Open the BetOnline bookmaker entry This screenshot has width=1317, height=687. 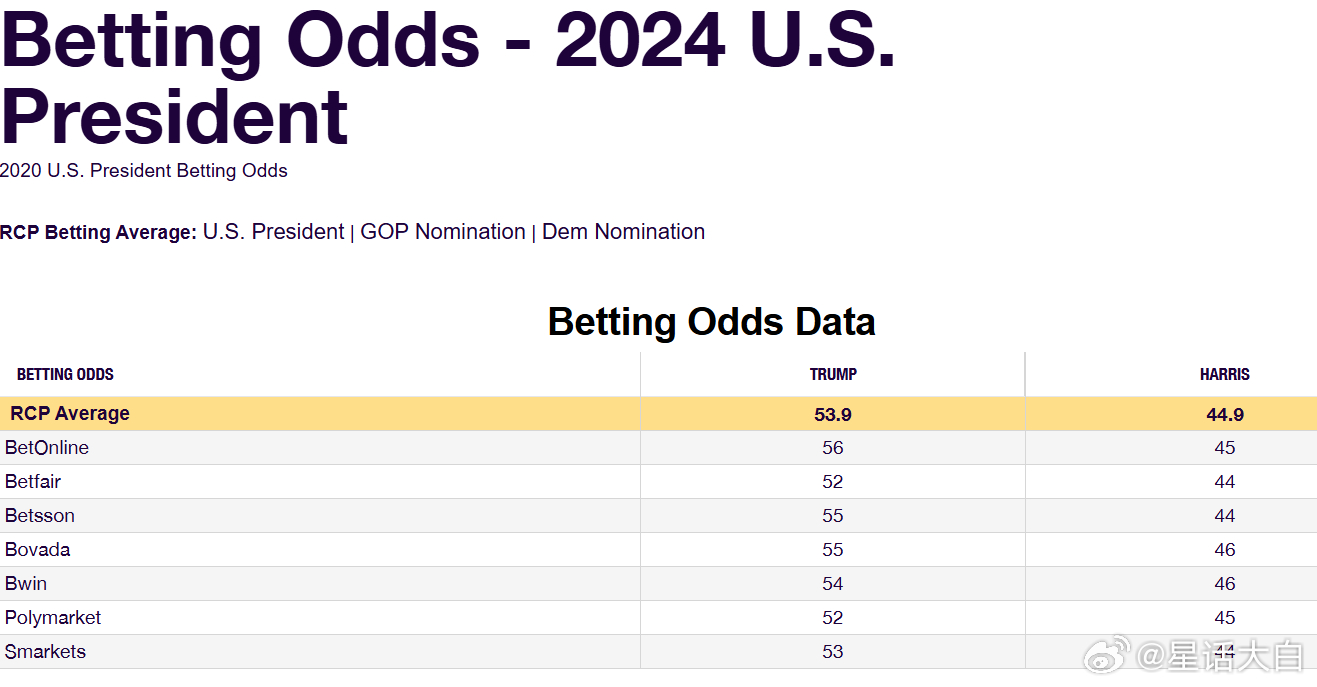point(47,448)
